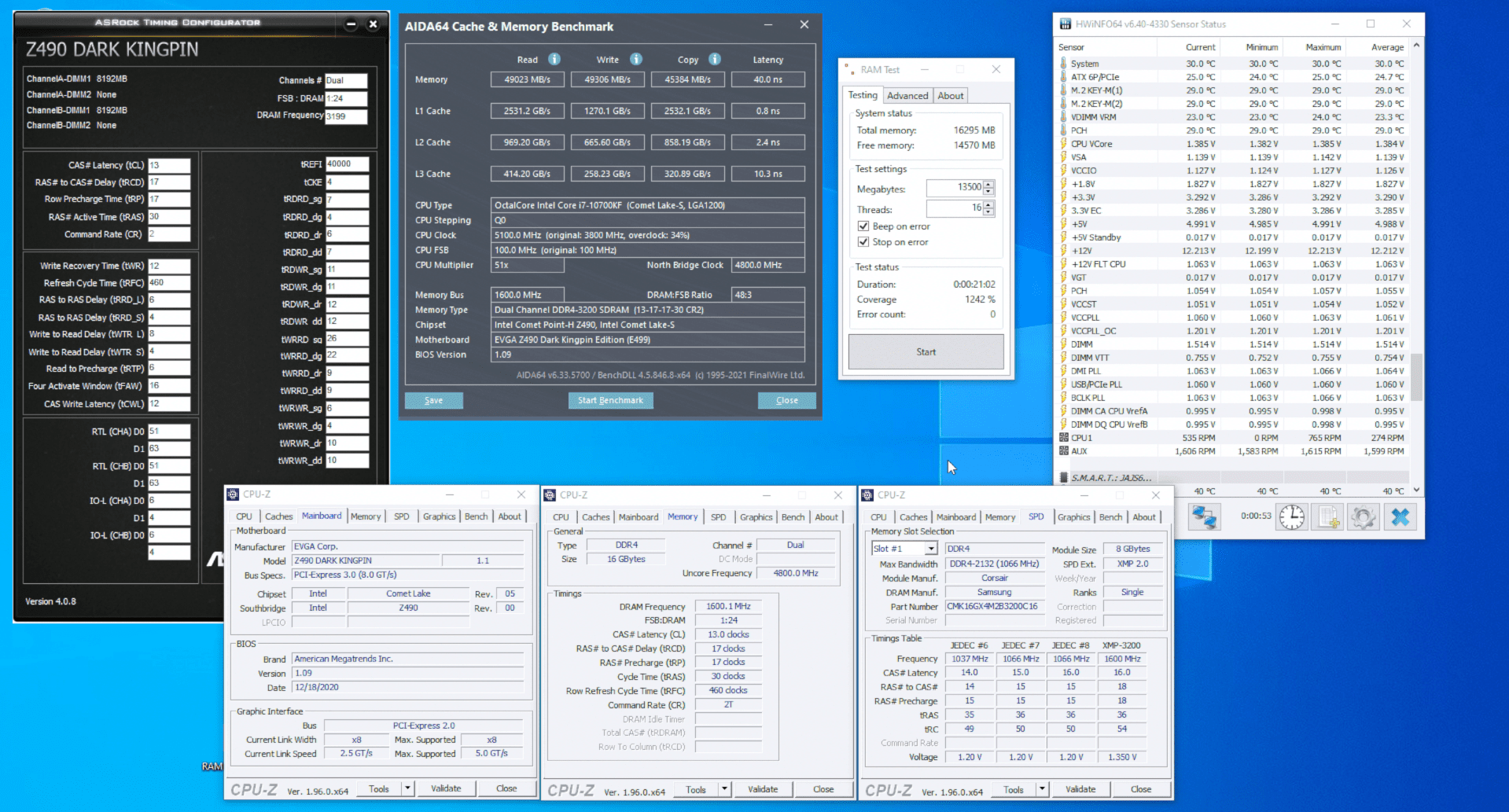Click voltage icon beside CPU VCore sensor
1509x812 pixels.
(1063, 144)
